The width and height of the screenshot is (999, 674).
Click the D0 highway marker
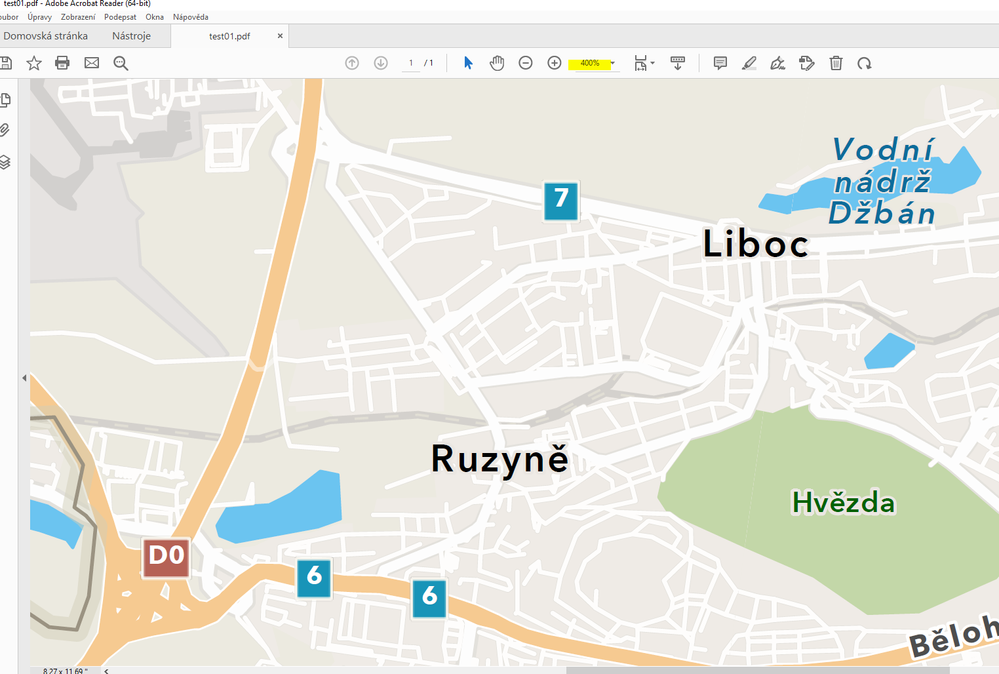166,557
